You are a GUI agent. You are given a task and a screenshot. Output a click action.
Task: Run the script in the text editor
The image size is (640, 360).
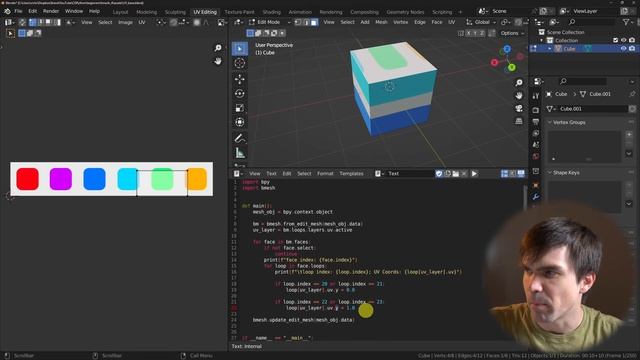pyautogui.click(x=474, y=174)
